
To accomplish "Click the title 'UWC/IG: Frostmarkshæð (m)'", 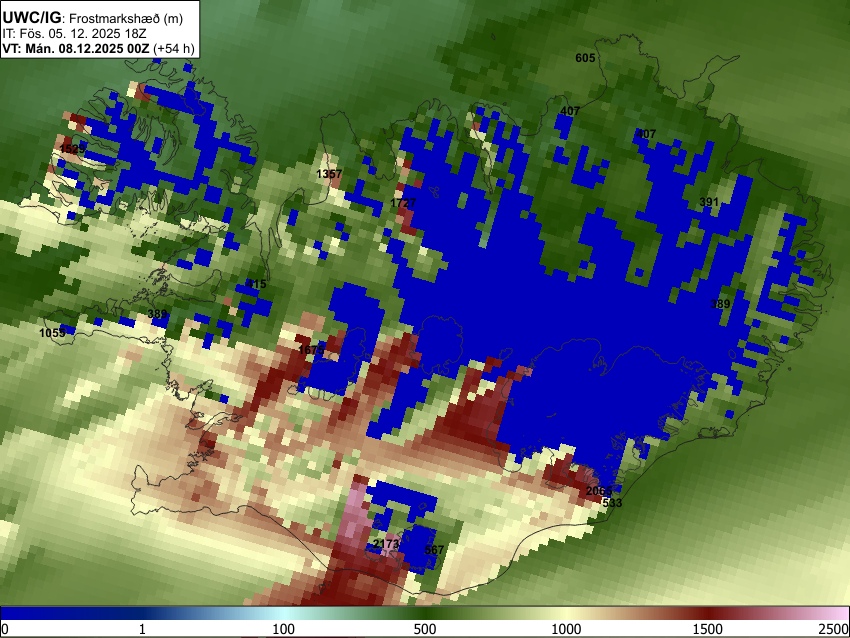I will tap(93, 18).
